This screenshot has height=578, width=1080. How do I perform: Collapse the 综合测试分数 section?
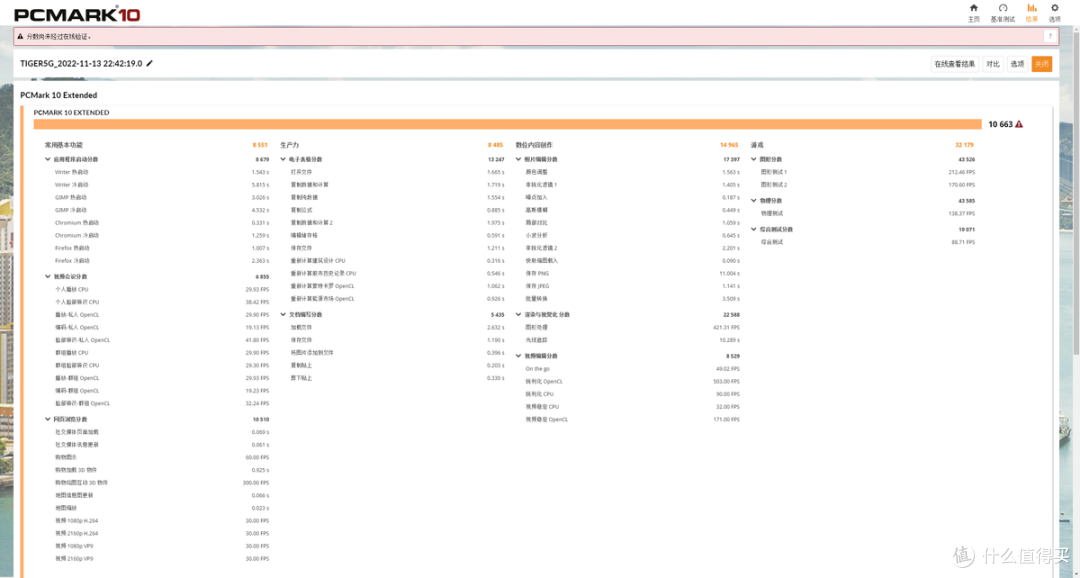point(754,229)
